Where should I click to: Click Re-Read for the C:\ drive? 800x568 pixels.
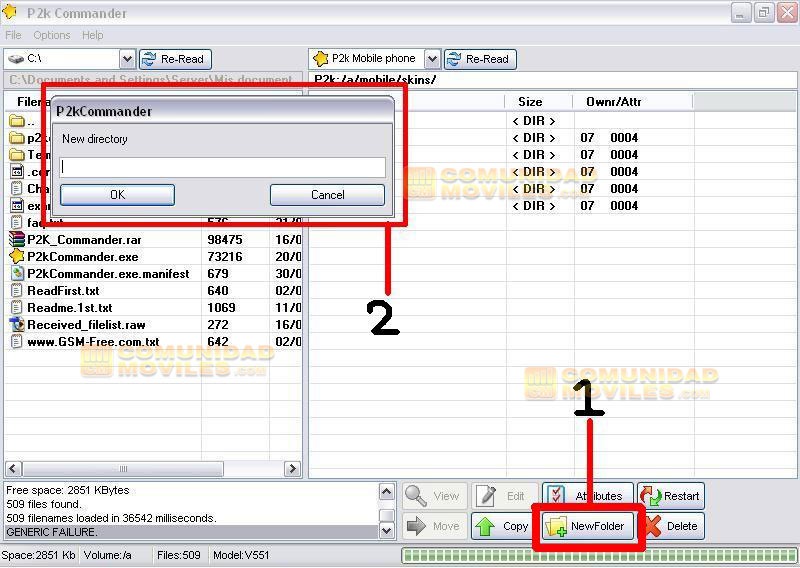pyautogui.click(x=175, y=59)
